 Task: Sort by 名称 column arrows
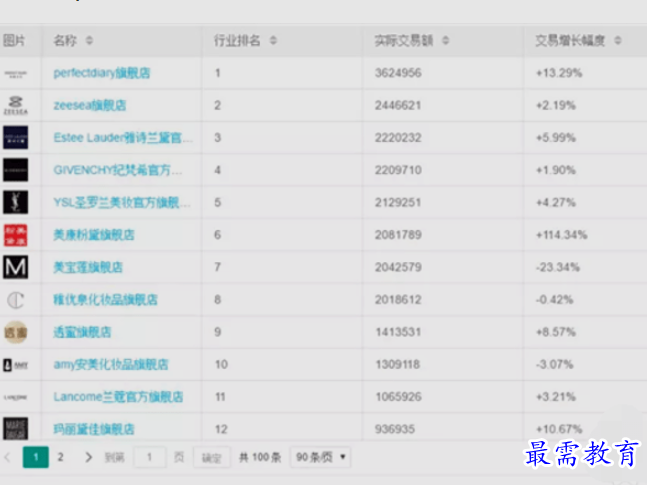click(89, 40)
